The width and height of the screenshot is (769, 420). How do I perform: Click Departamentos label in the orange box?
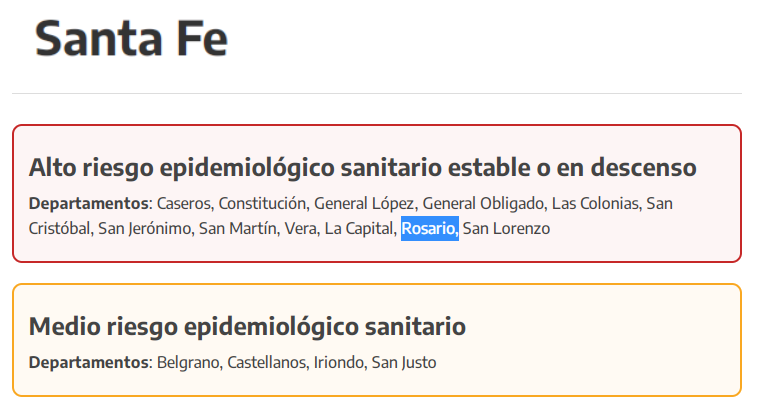tap(88, 362)
